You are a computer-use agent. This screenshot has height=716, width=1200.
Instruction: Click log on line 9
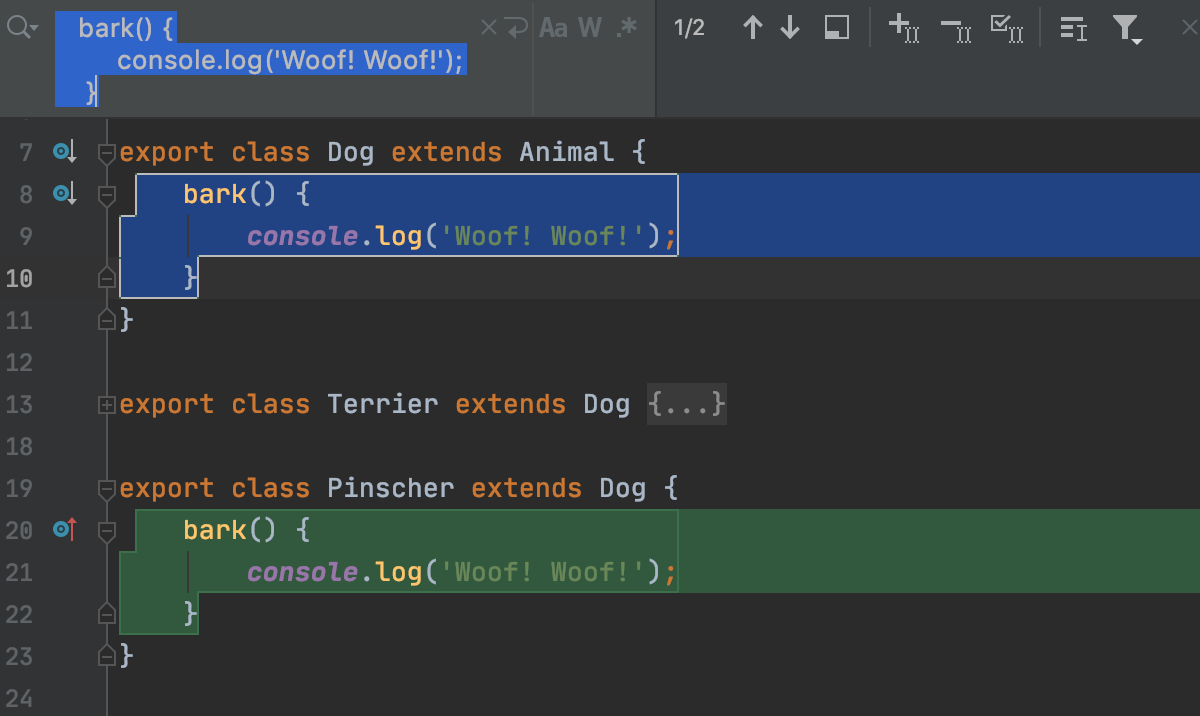point(399,237)
